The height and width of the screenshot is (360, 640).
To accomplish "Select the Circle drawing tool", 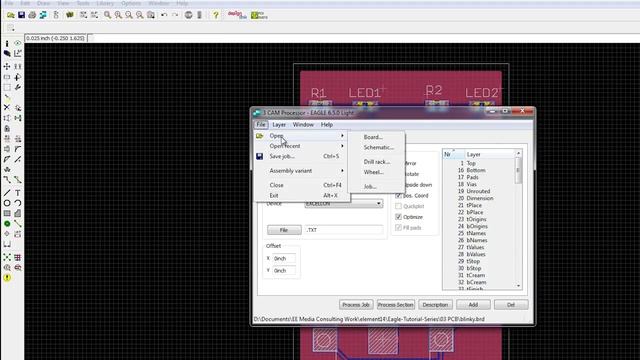I will pos(7,203).
